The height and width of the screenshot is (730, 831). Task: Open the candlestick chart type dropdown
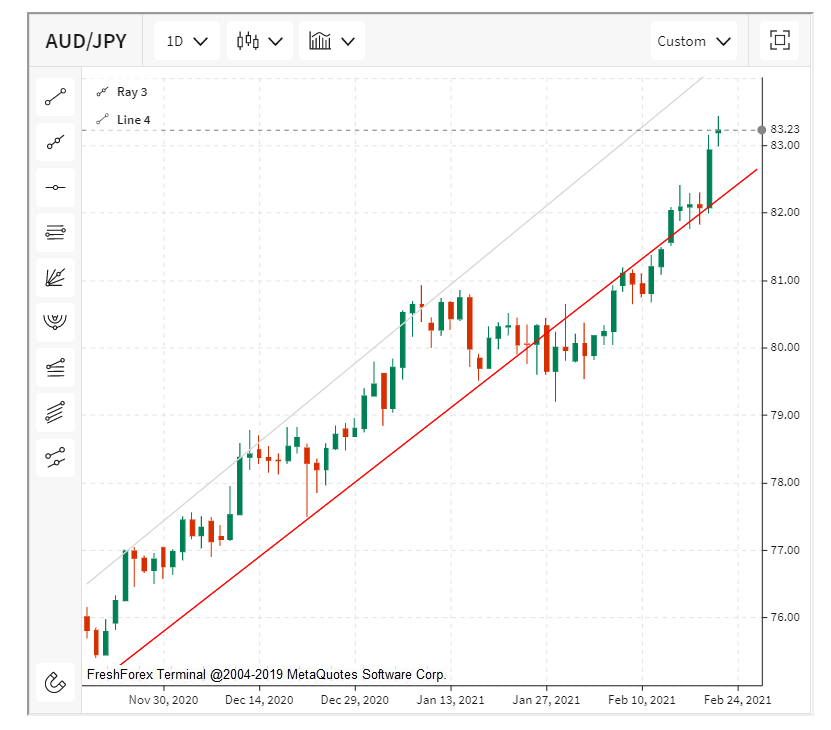(260, 41)
